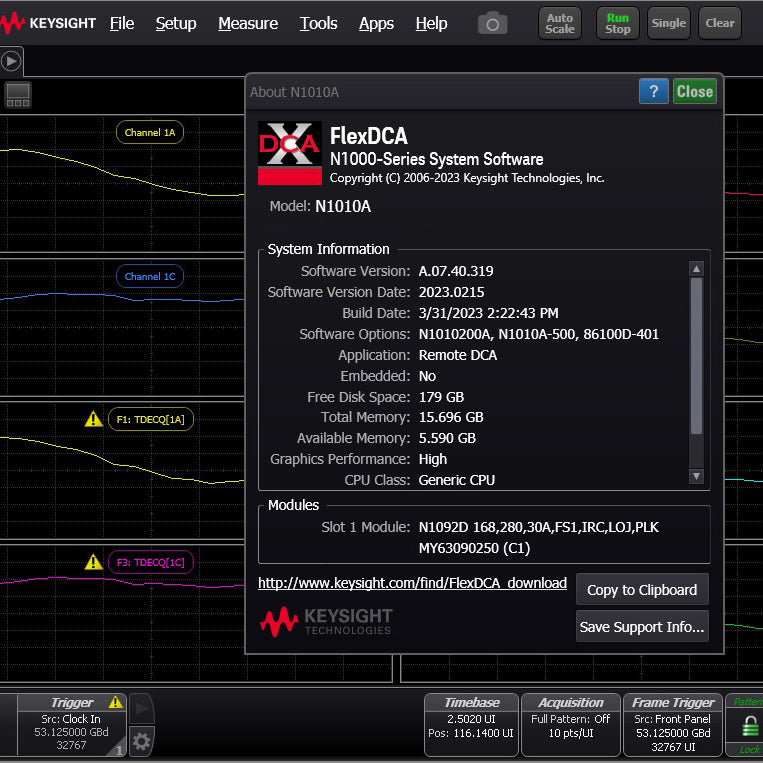763x763 pixels.
Task: Click the camera screenshot icon
Action: point(492,23)
